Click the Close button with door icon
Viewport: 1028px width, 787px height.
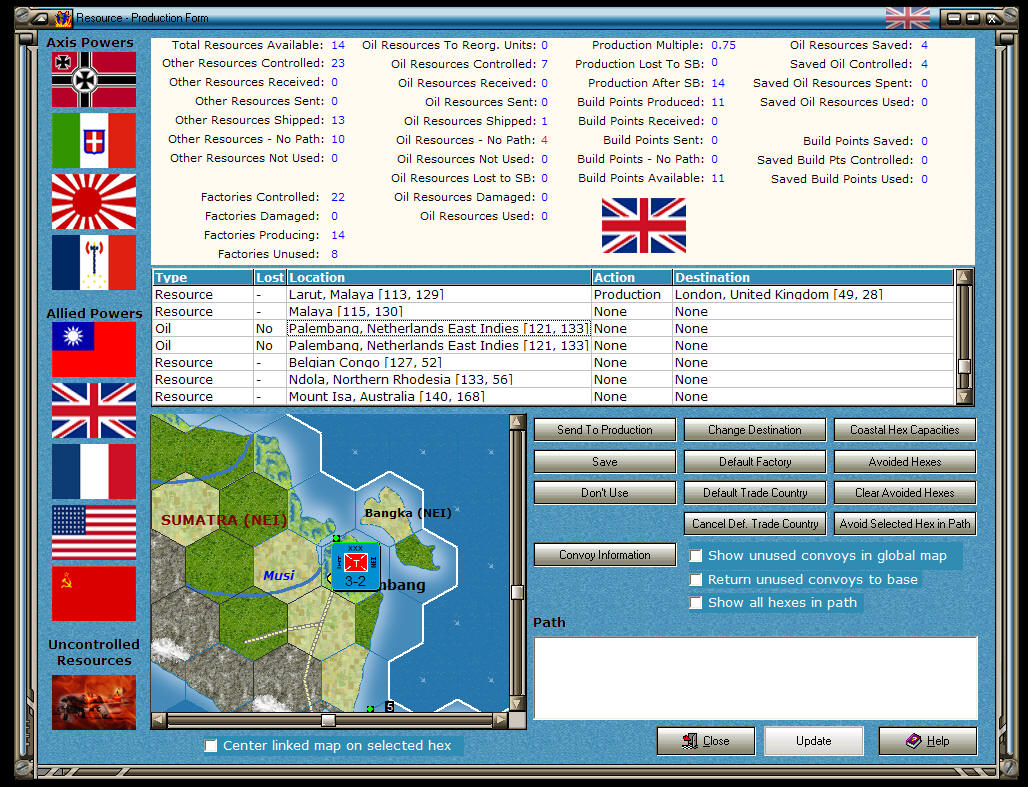point(706,741)
